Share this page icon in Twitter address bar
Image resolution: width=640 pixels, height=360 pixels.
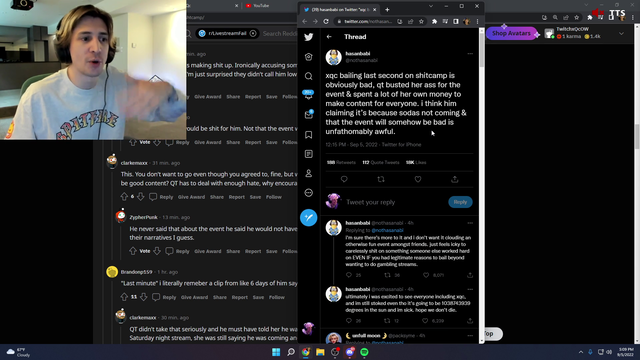411,21
